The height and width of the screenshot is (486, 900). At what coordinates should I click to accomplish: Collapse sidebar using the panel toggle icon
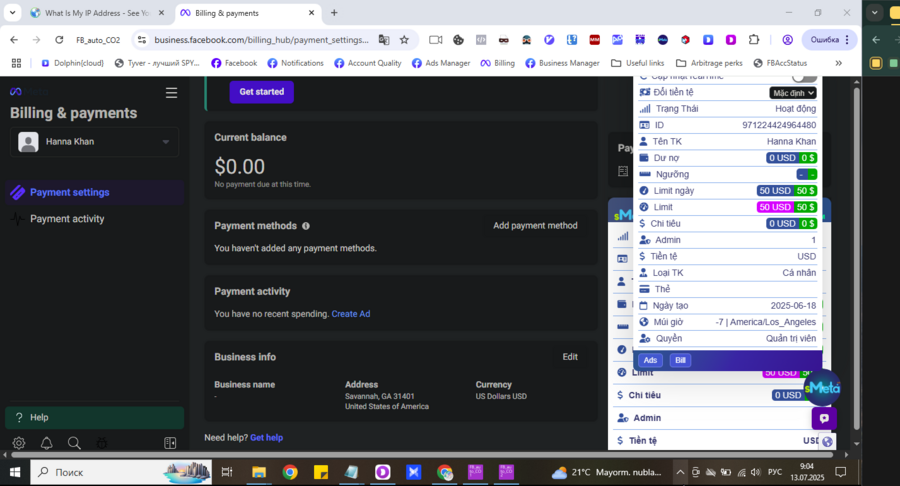[x=170, y=443]
